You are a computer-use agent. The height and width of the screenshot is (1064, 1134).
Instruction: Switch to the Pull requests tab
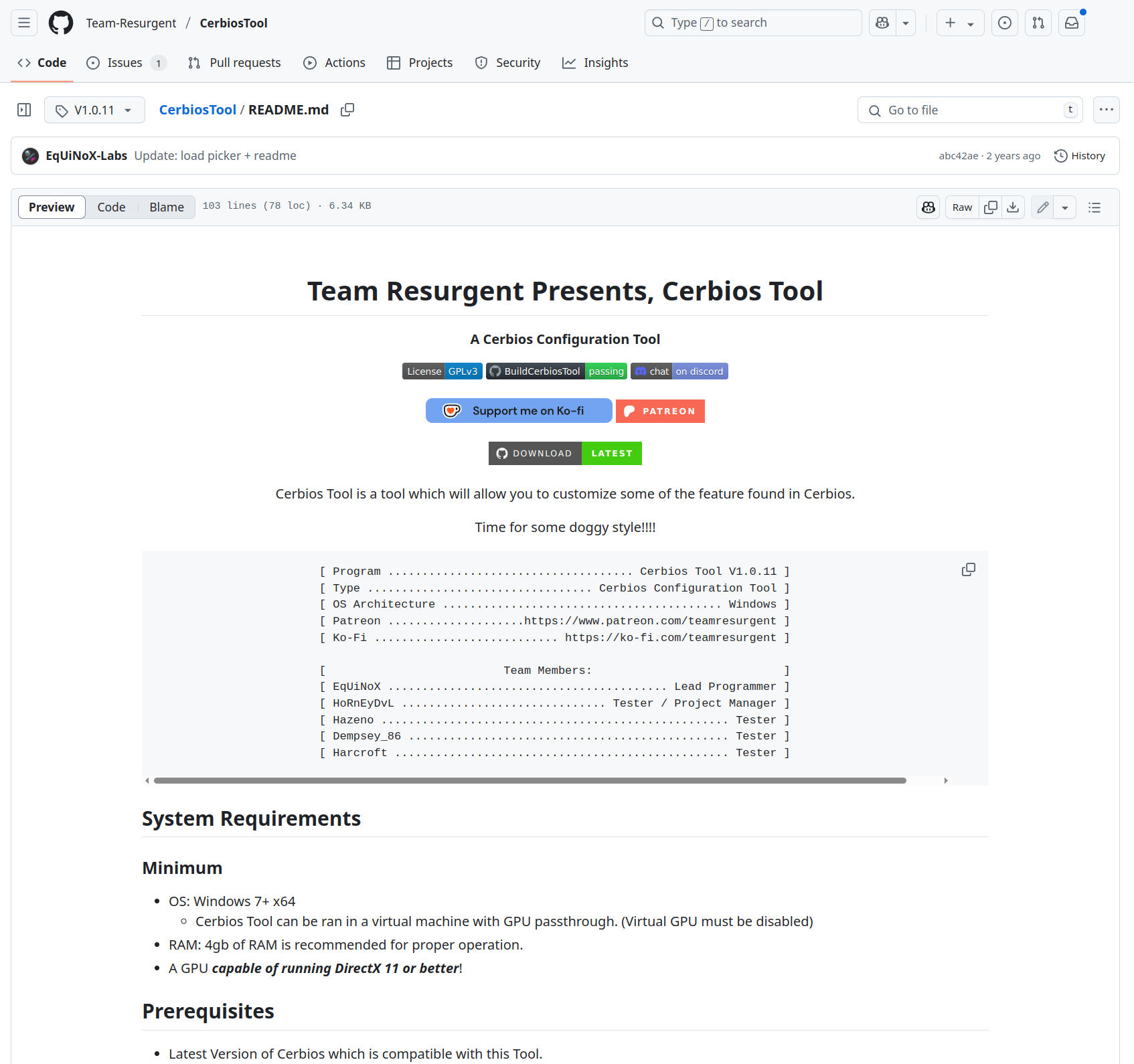[x=235, y=63]
